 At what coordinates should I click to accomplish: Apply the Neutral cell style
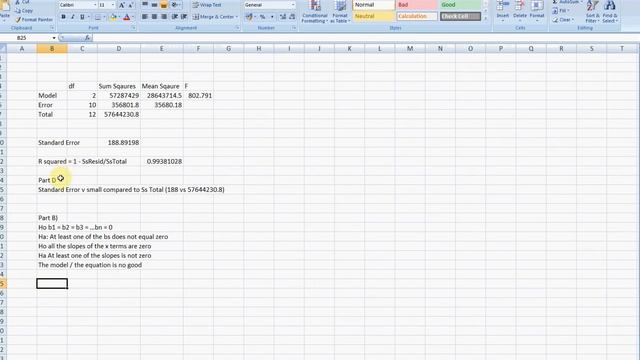click(x=373, y=16)
